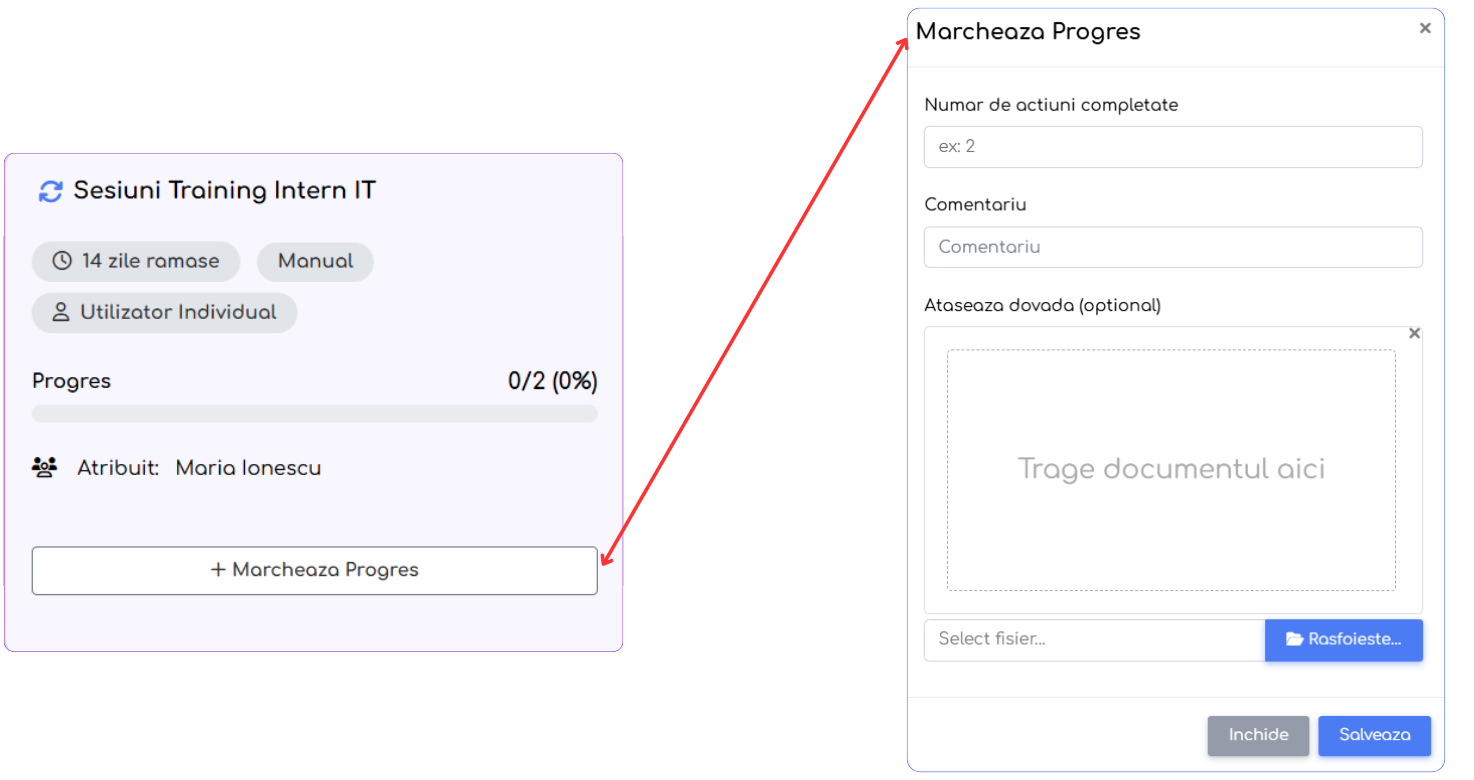Click the Trage documentul aici drop area
The image size is (1474, 780).
tap(1171, 470)
